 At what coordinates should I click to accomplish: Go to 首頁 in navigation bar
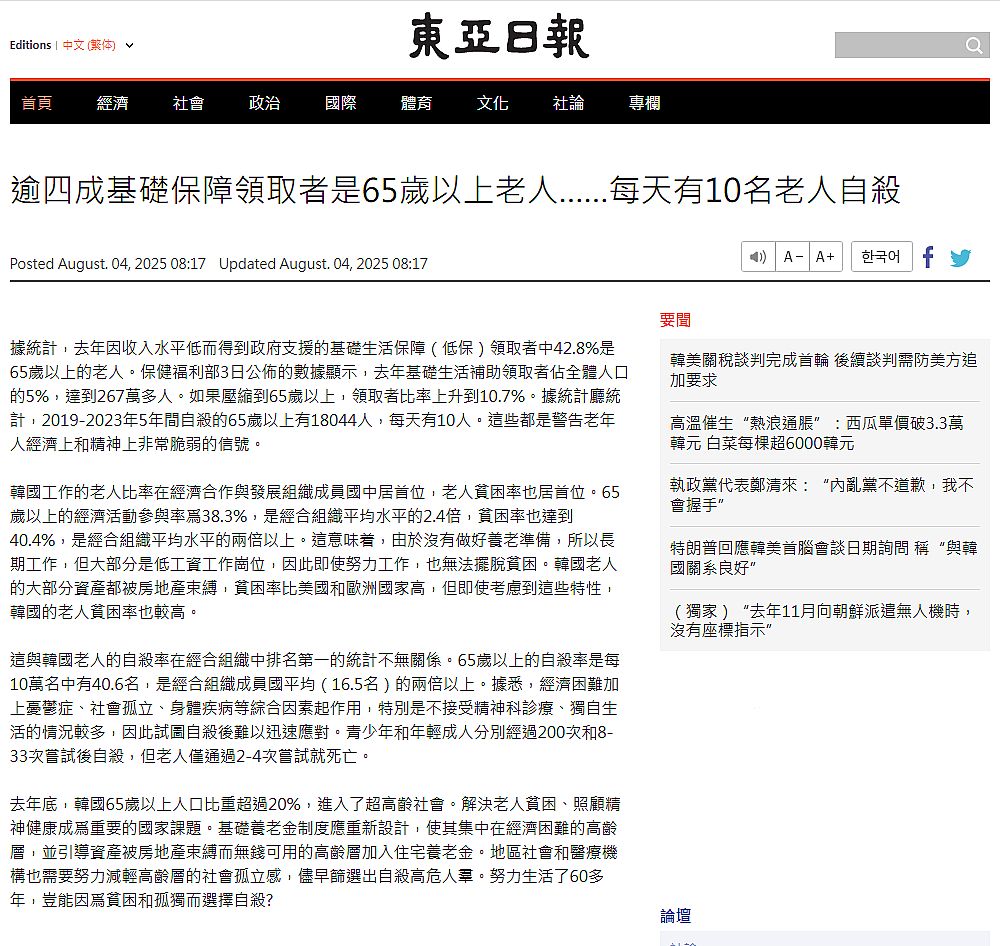(37, 103)
